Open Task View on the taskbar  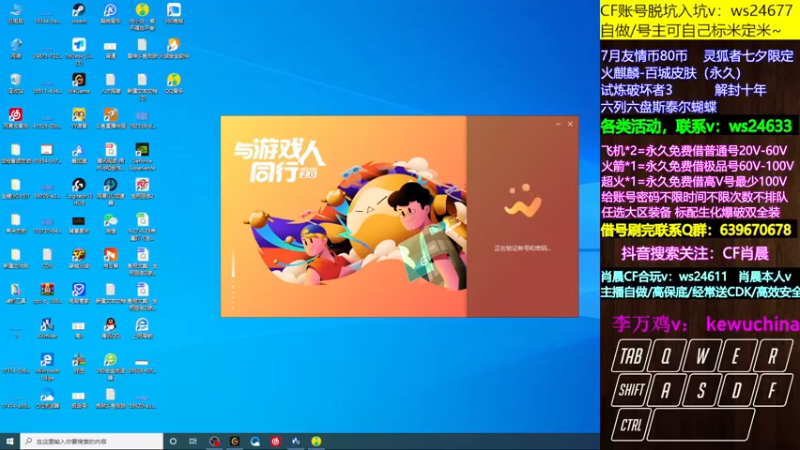(x=193, y=441)
